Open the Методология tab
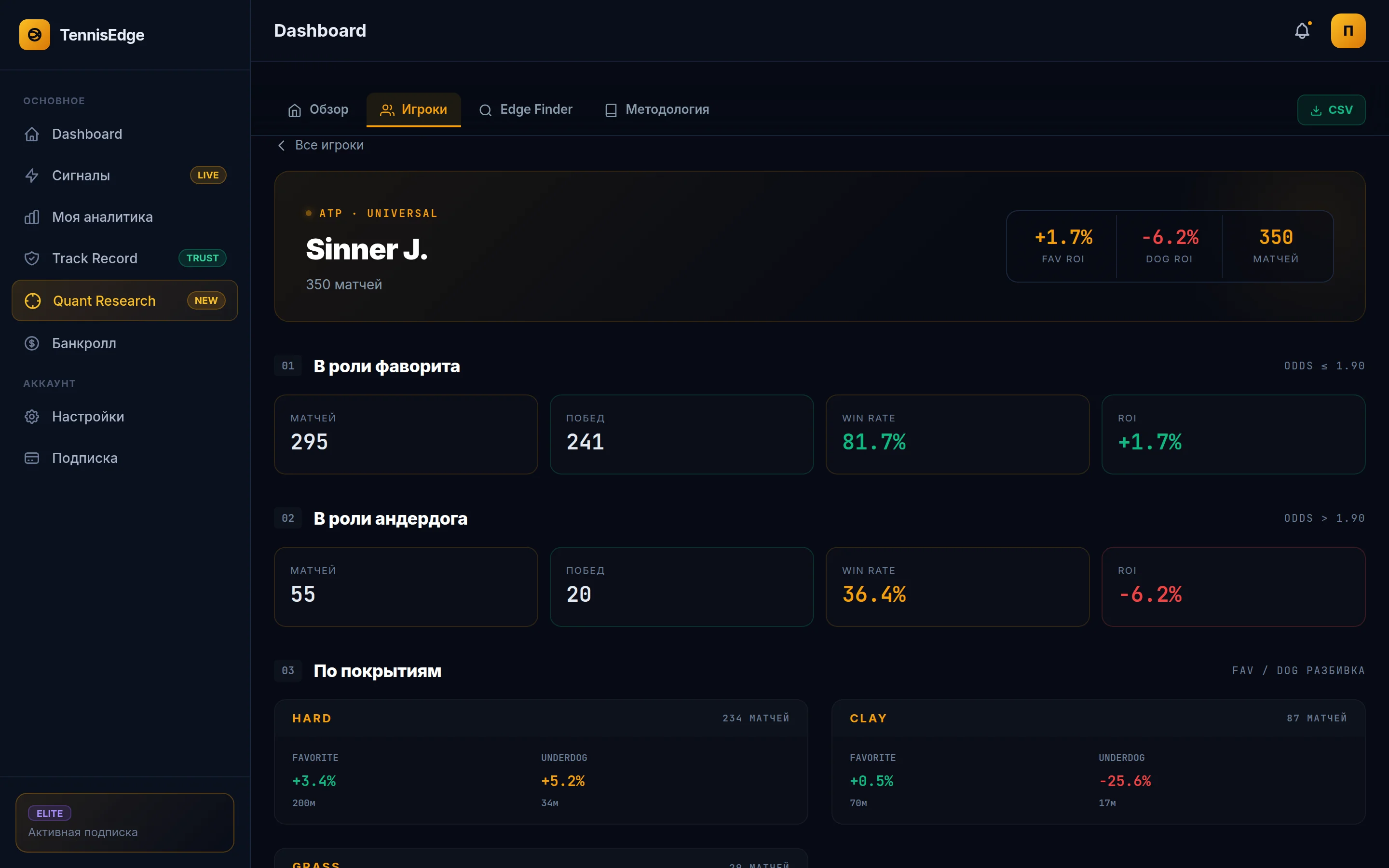 click(657, 109)
